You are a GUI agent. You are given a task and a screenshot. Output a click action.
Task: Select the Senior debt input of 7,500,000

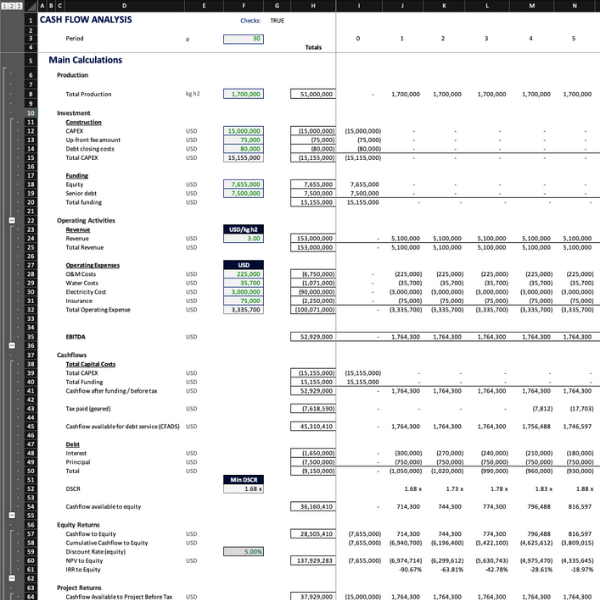click(243, 193)
